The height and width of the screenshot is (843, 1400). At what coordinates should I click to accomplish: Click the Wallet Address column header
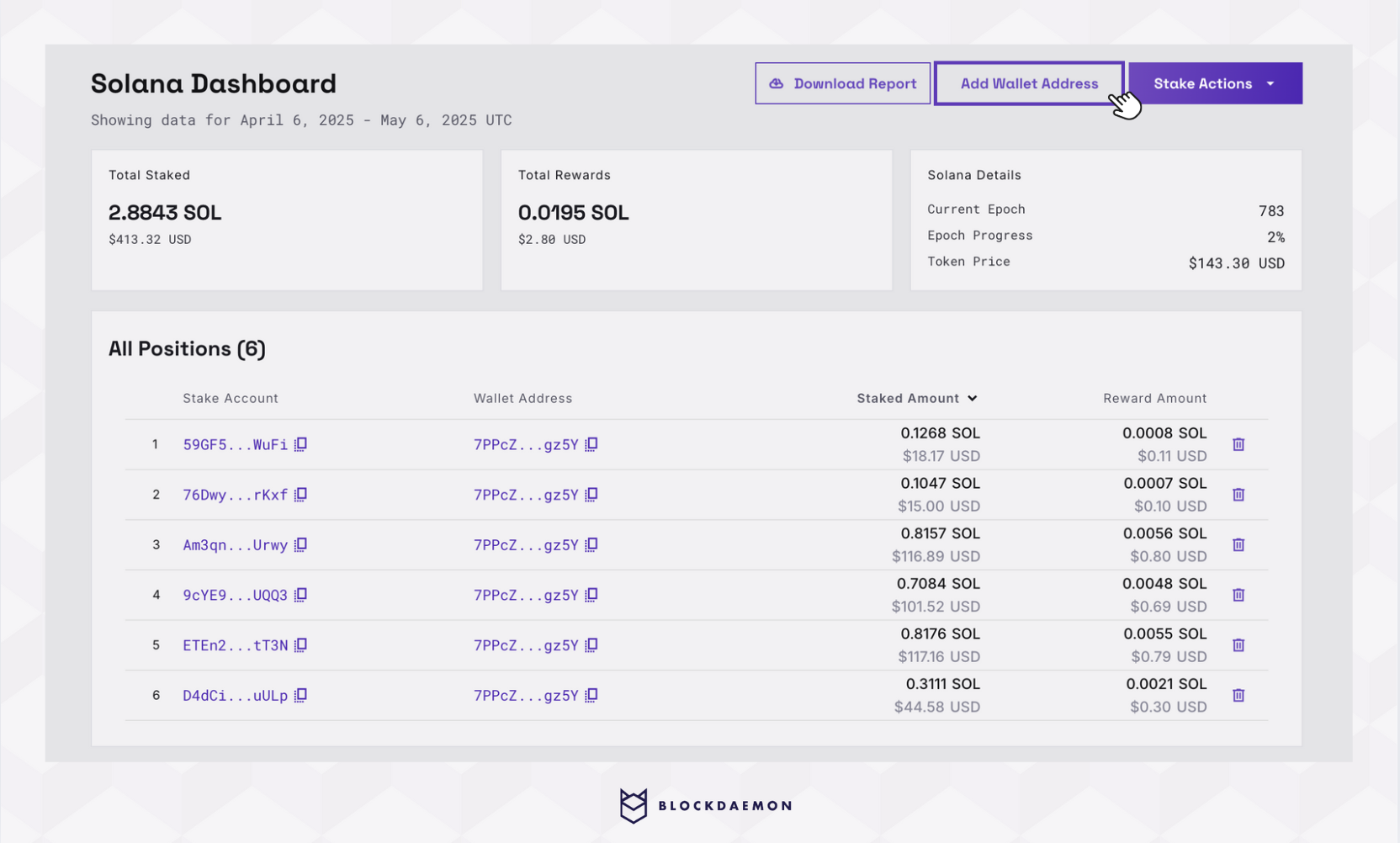(x=522, y=399)
